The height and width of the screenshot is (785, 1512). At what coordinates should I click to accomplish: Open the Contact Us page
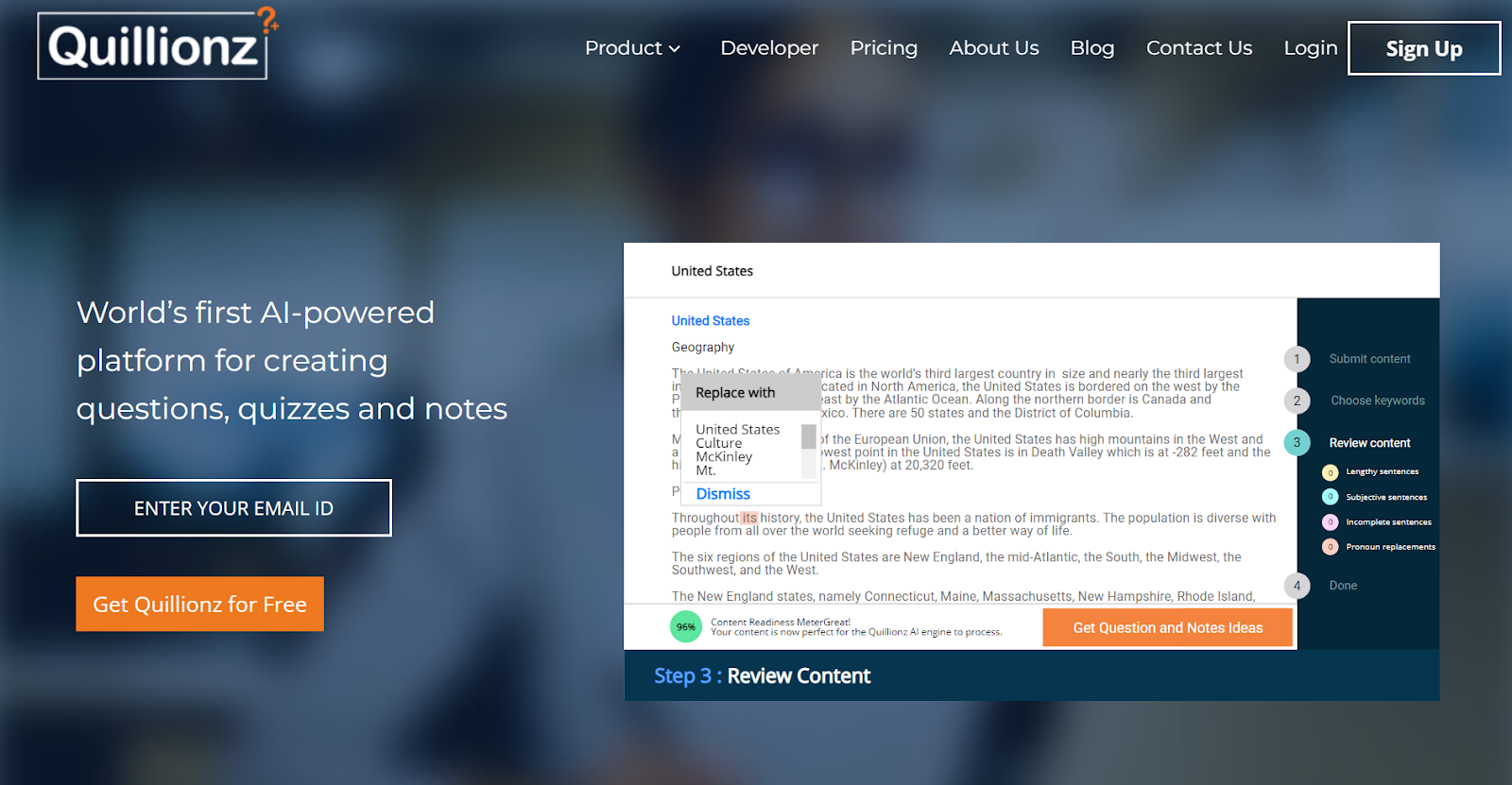click(x=1199, y=48)
